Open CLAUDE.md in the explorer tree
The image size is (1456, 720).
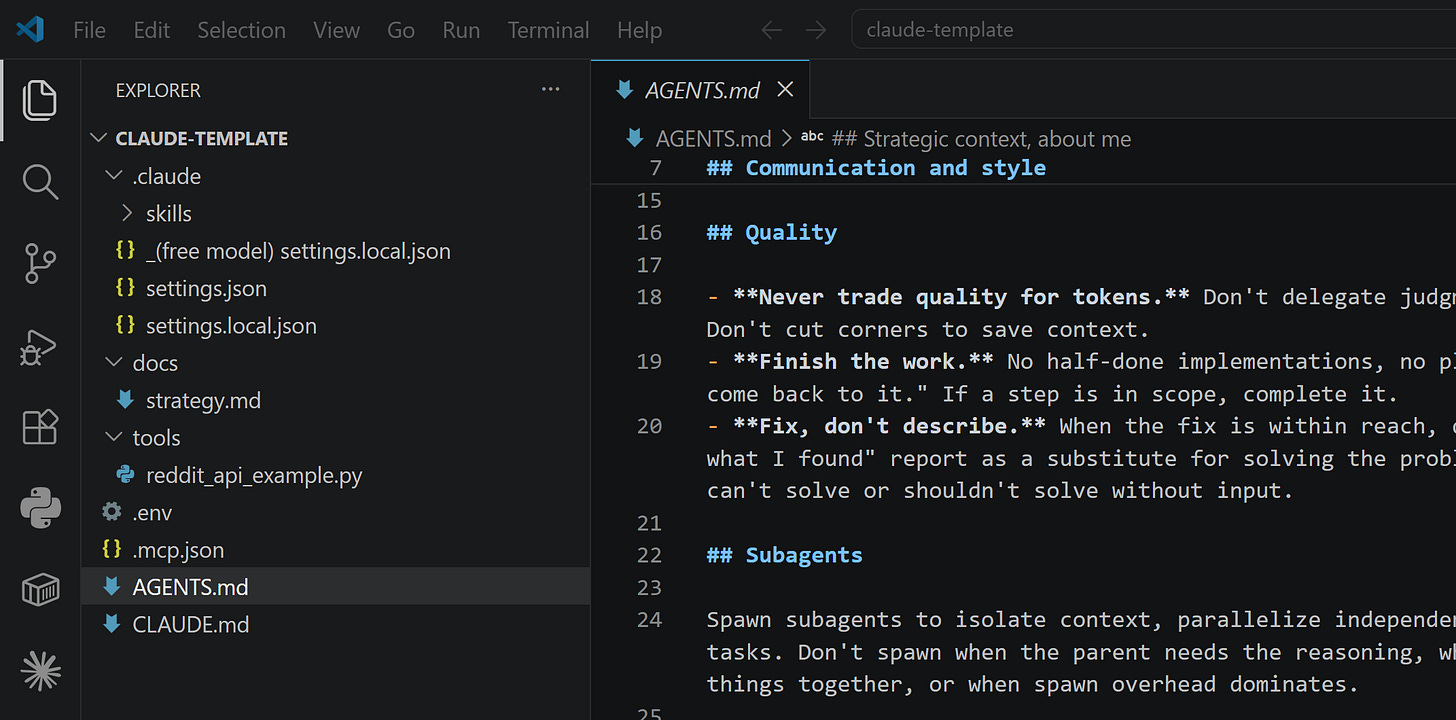[x=190, y=624]
